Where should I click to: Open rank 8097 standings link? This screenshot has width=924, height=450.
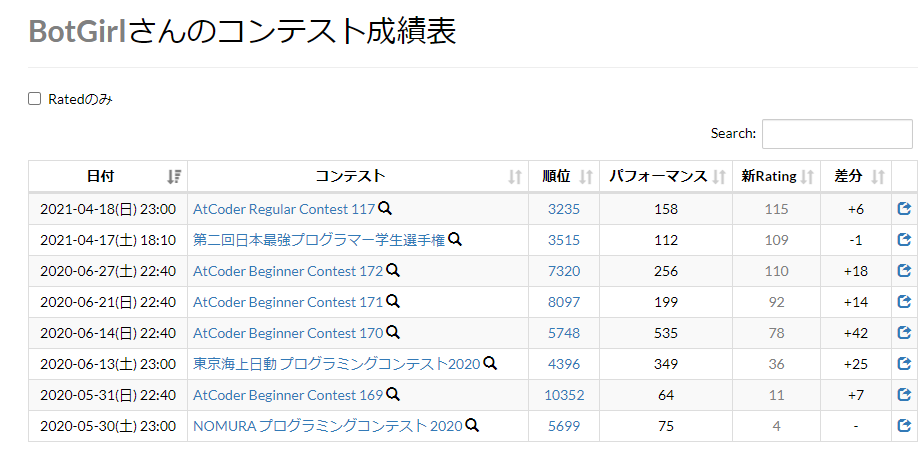[564, 302]
